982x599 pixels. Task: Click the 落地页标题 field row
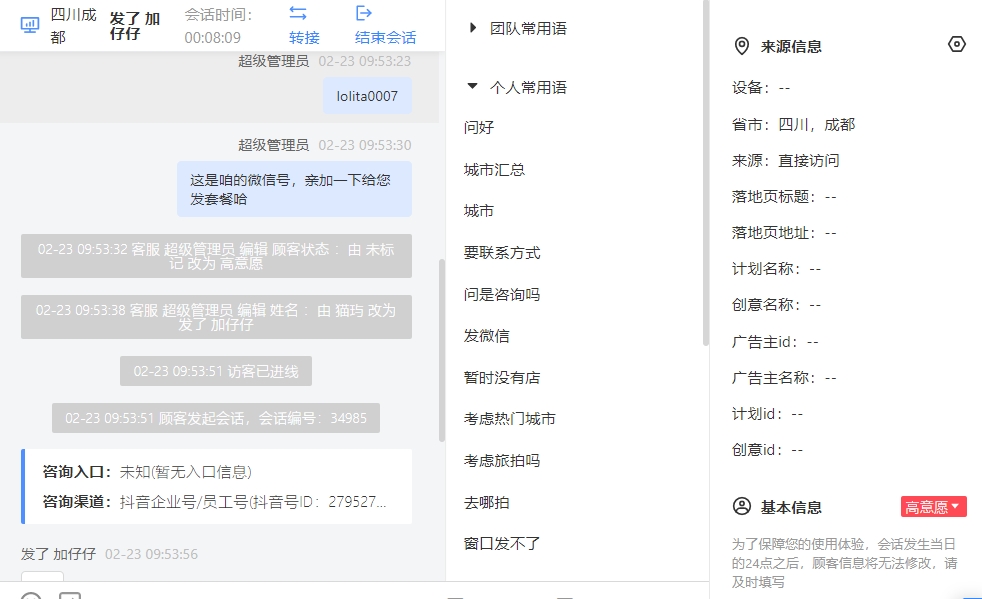coord(784,197)
